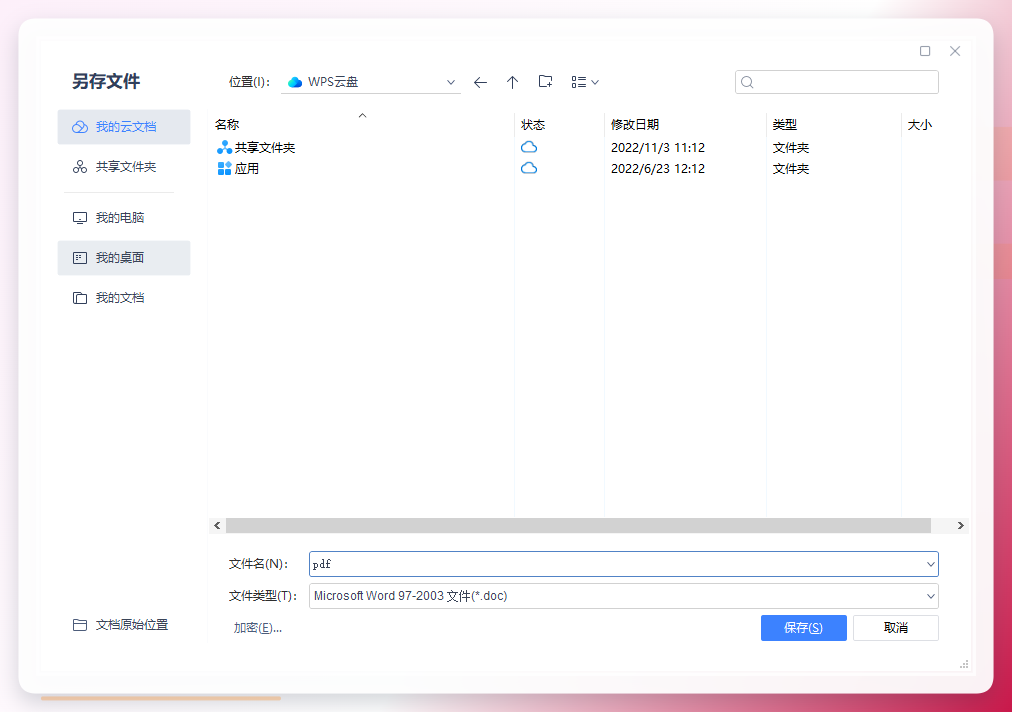Click the 我的文档 documents icon
Screen dimensions: 1012x712
click(80, 298)
